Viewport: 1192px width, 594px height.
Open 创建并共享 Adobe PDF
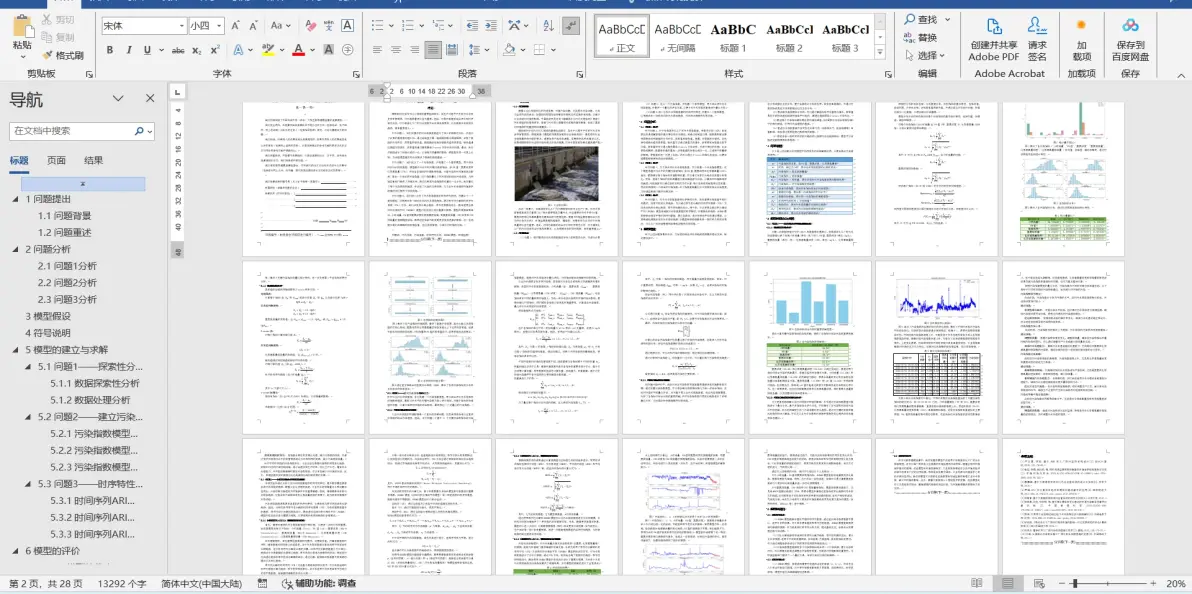pos(994,40)
